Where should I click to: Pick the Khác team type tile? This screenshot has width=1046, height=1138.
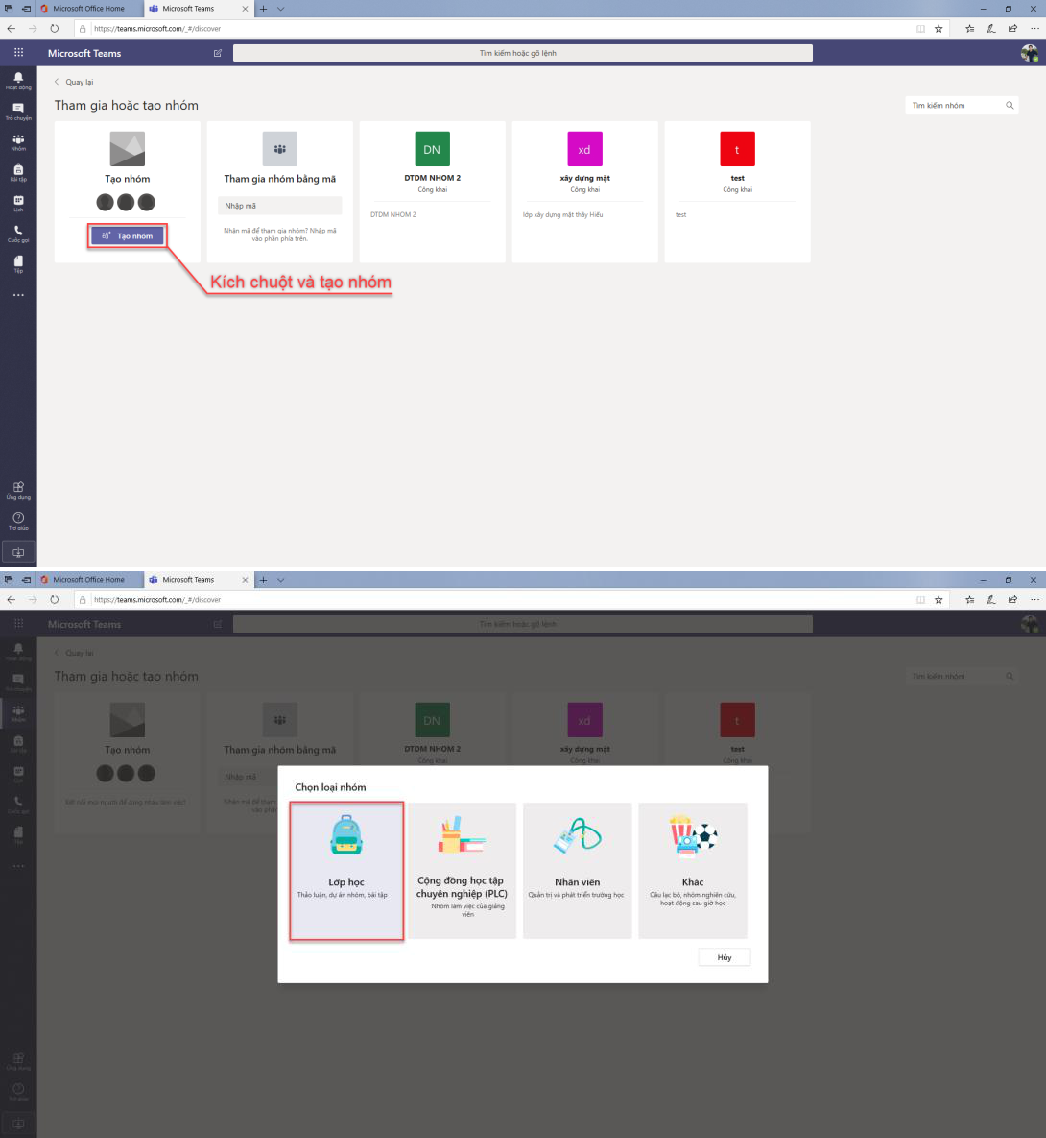coord(692,871)
